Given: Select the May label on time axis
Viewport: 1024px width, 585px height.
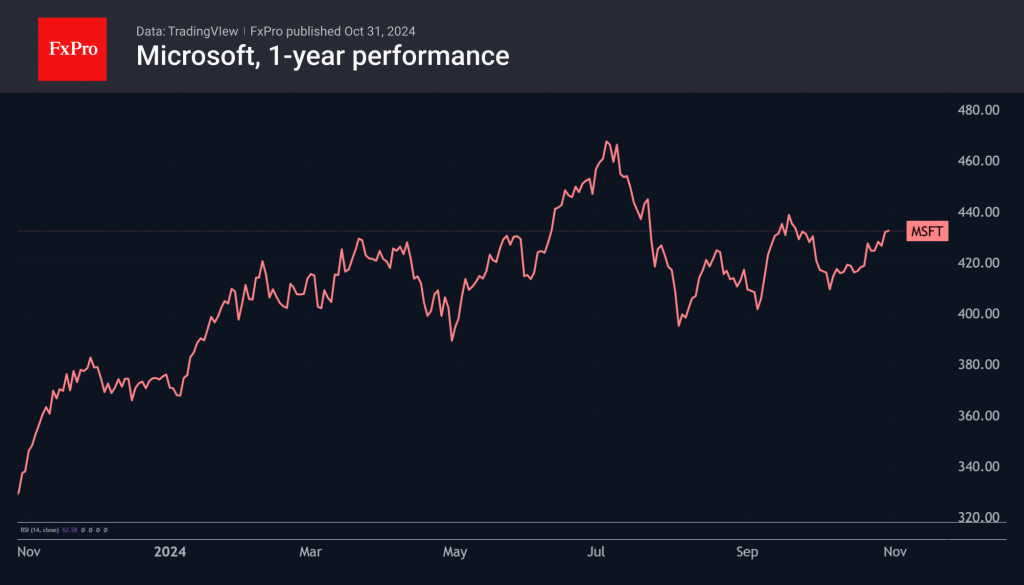Looking at the screenshot, I should (455, 552).
